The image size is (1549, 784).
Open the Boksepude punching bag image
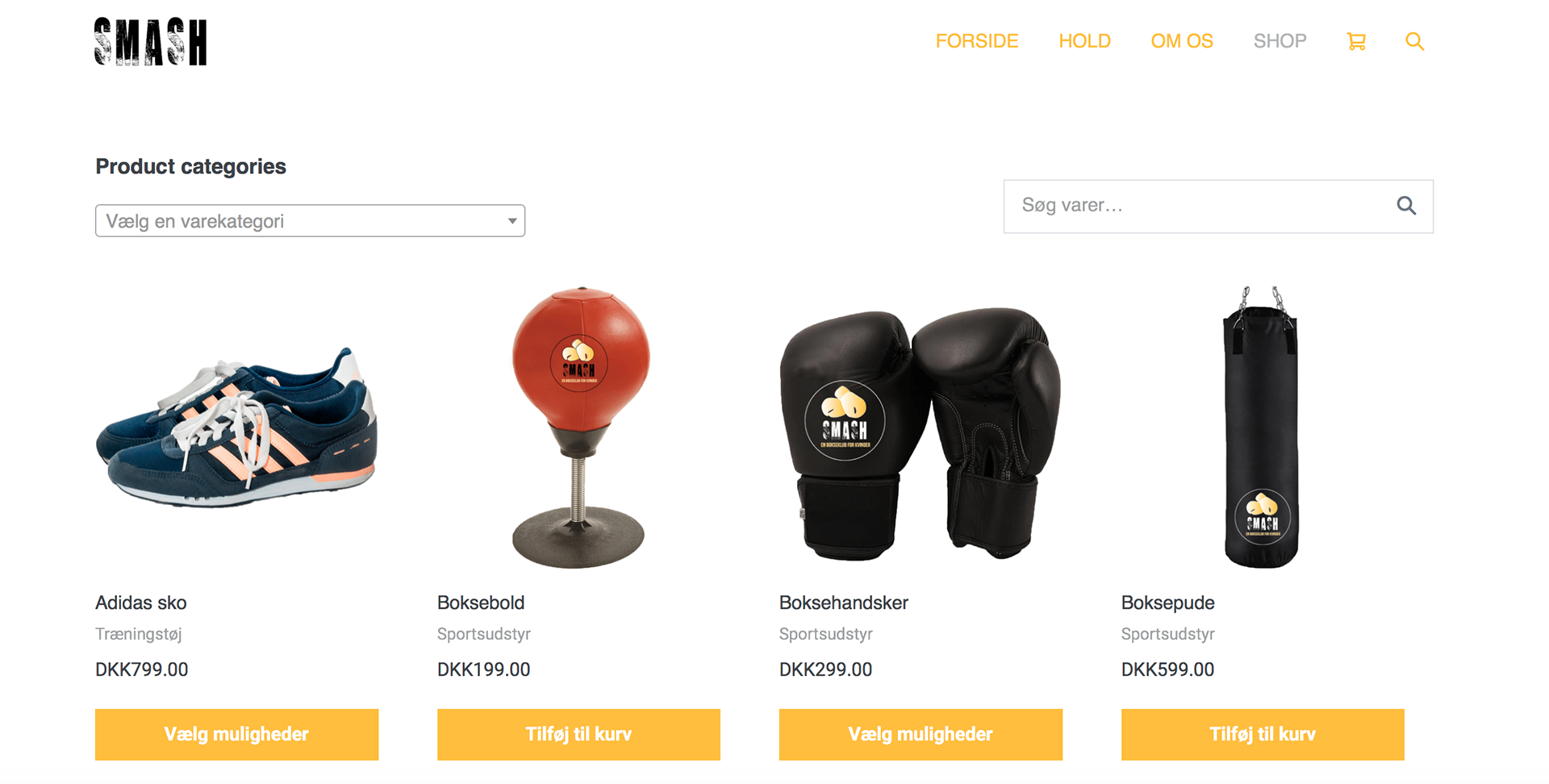point(1263,427)
